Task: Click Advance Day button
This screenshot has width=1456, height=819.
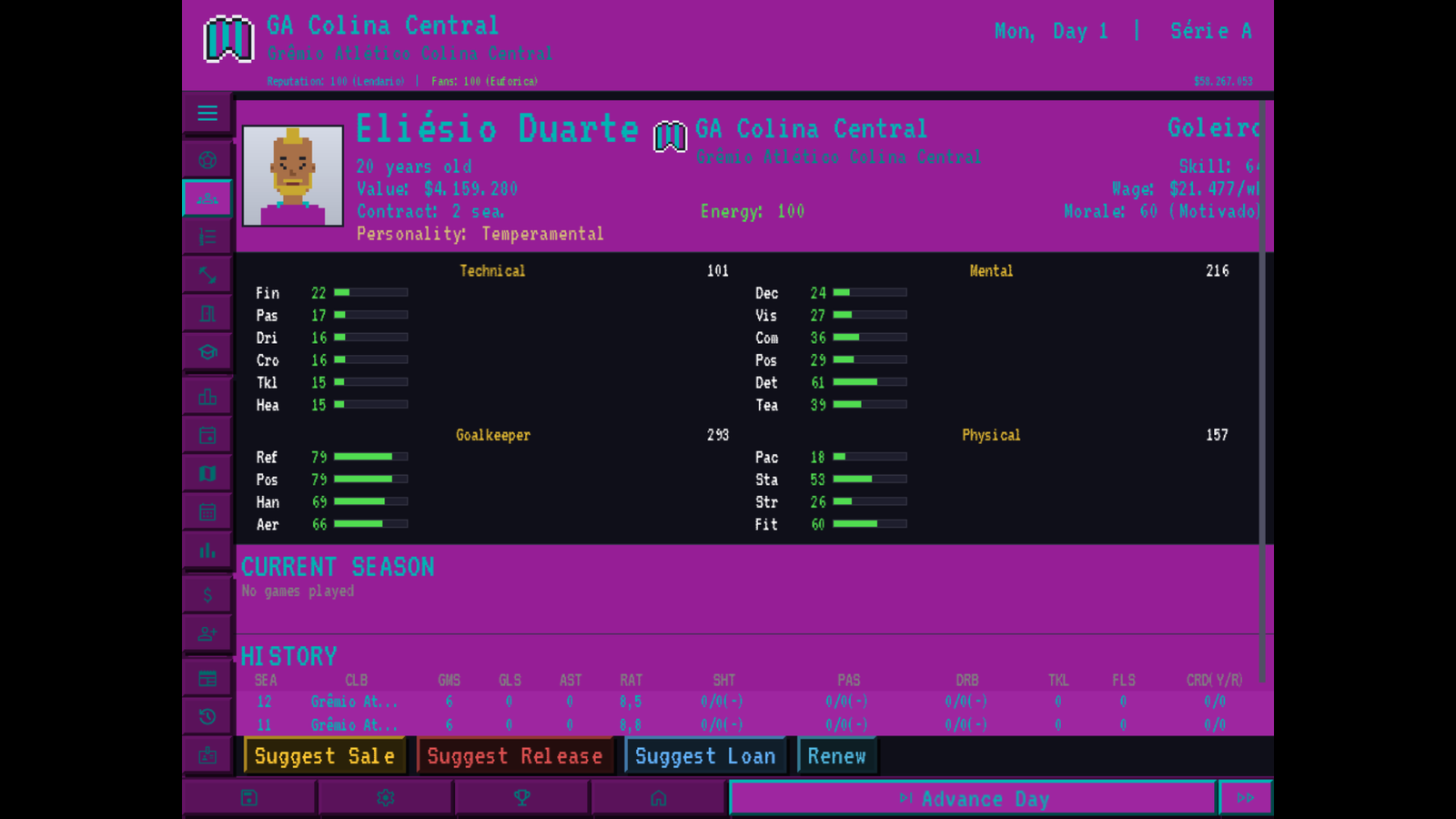Action: [x=974, y=798]
